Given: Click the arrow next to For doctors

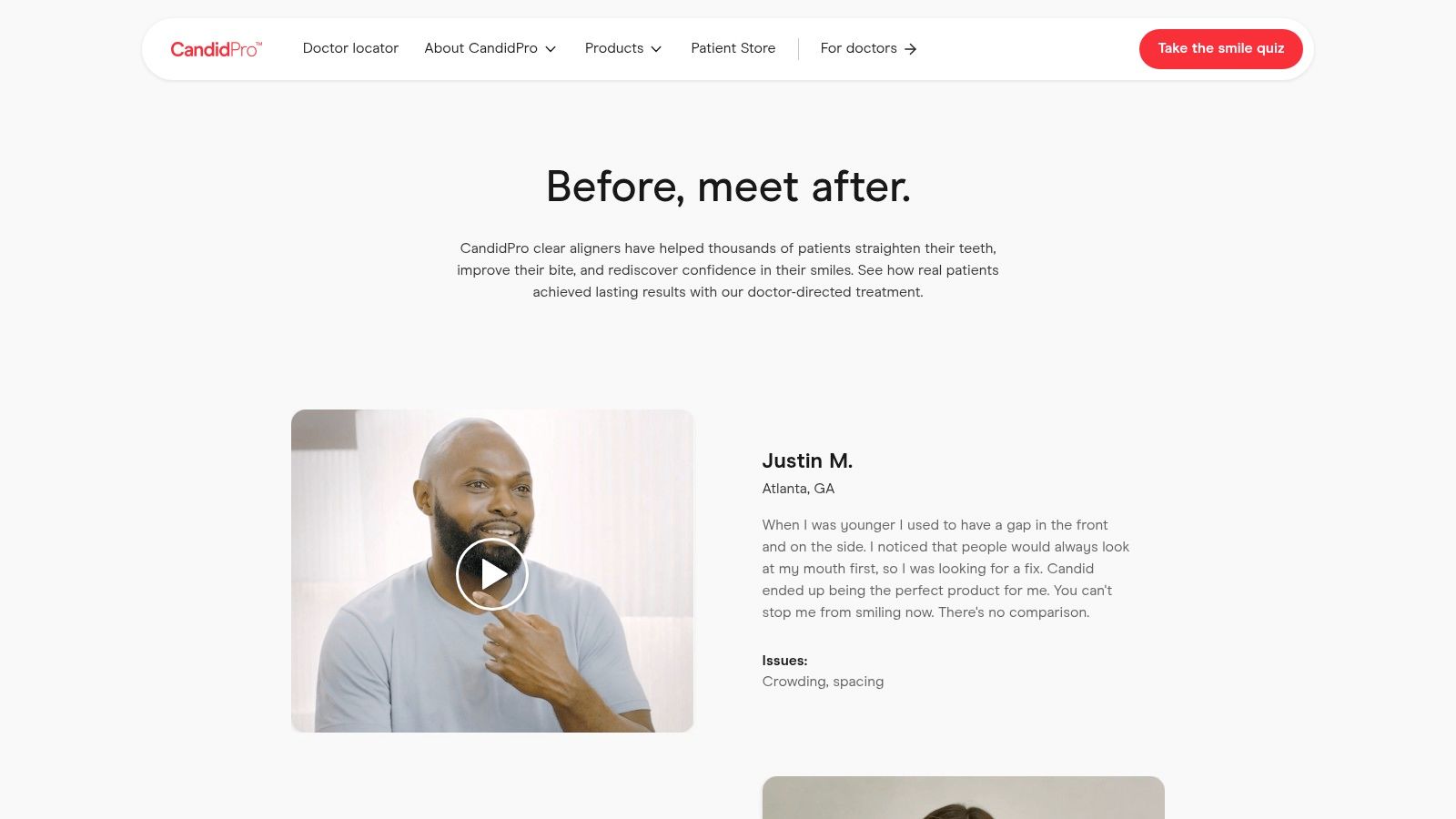Looking at the screenshot, I should pyautogui.click(x=910, y=49).
